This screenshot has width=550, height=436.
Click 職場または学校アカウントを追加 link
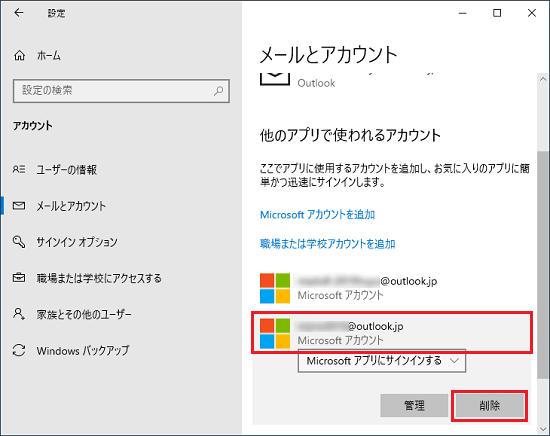coord(328,243)
